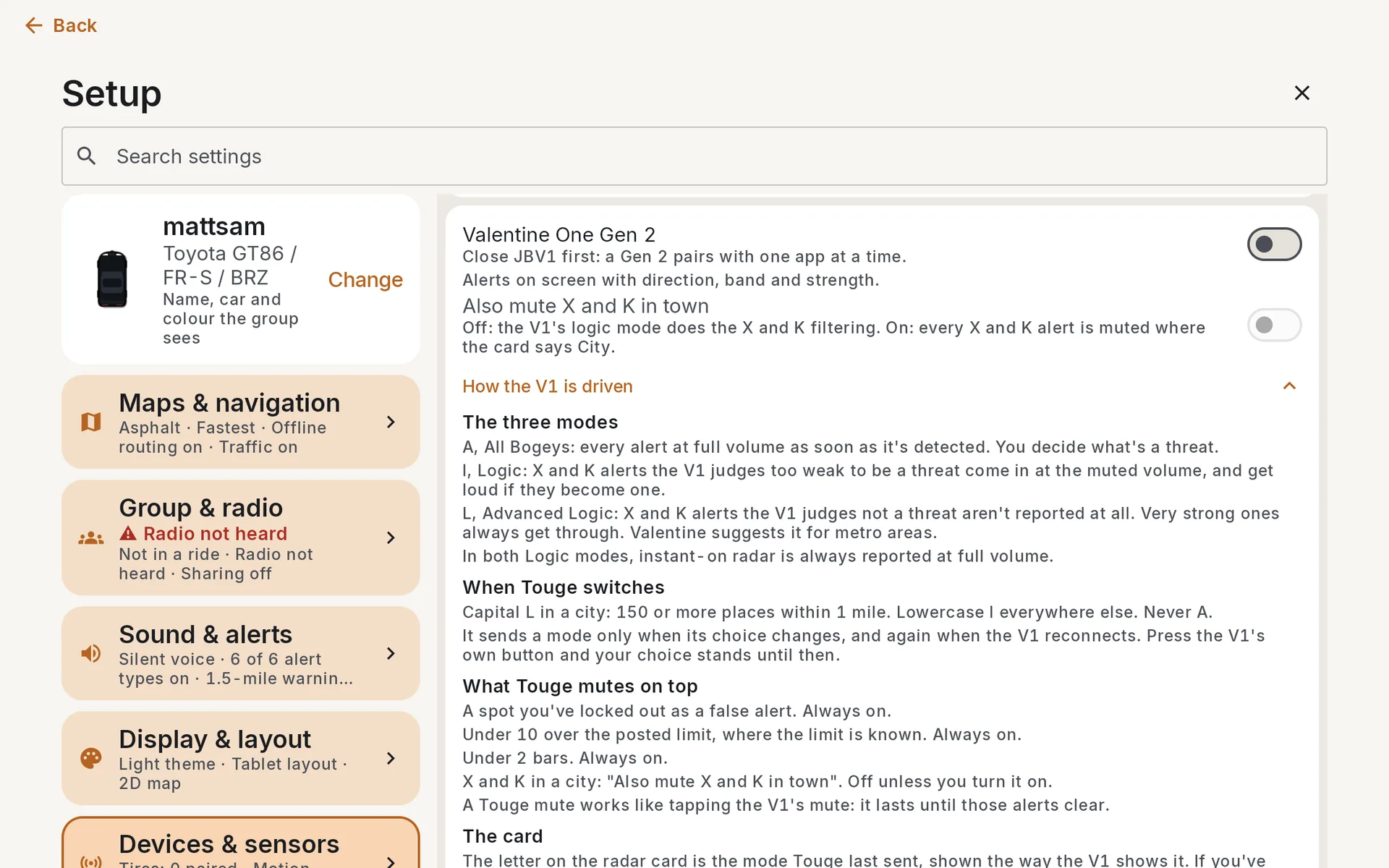1389x868 pixels.
Task: Click the Display & layout palette icon
Action: 91,758
